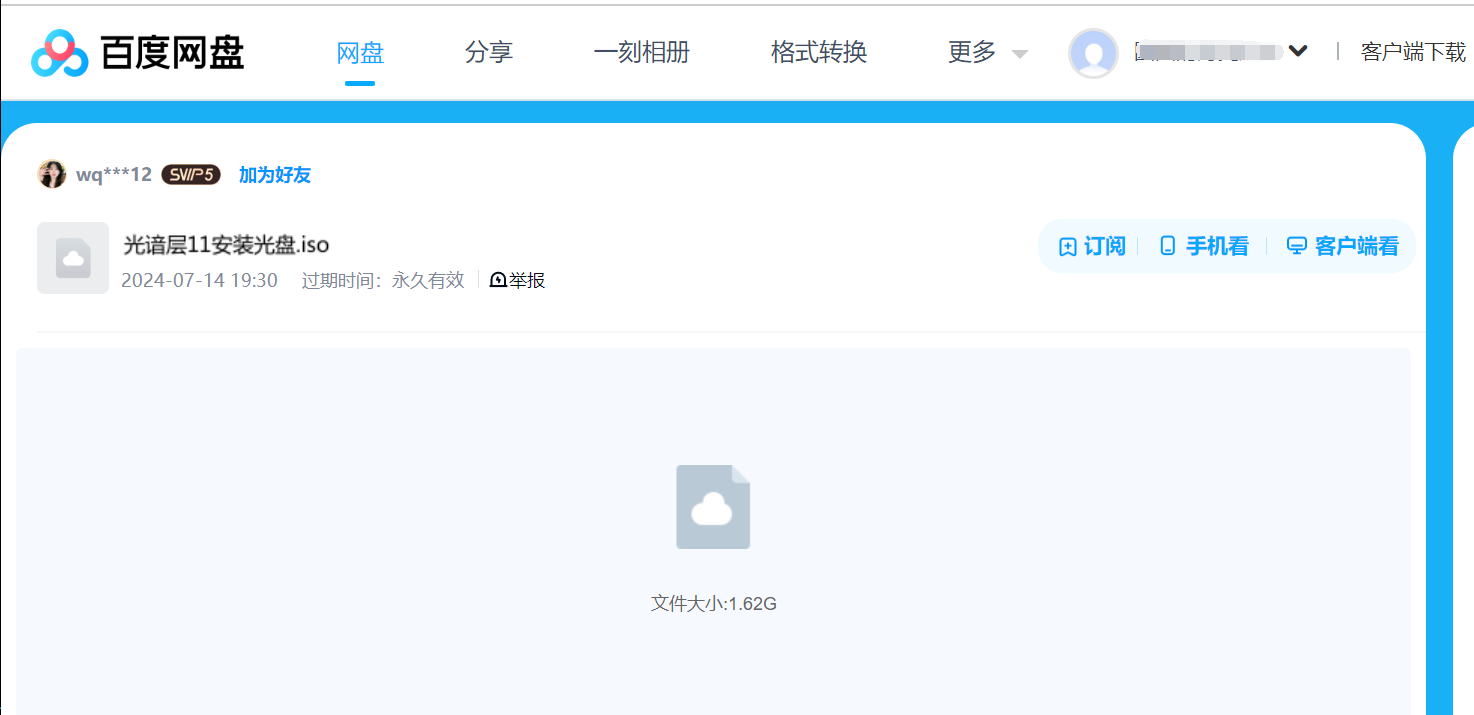Collapse the 更多 chevron arrow

(1019, 55)
